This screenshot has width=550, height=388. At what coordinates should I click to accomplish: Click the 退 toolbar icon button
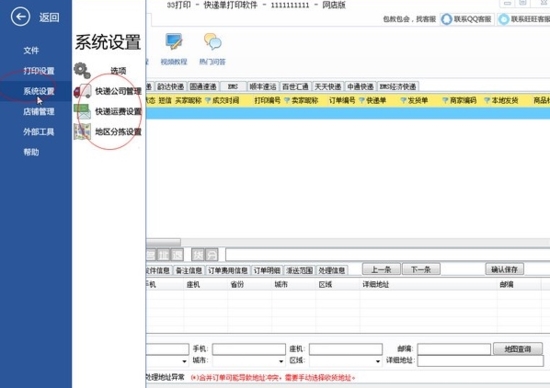click(x=177, y=255)
